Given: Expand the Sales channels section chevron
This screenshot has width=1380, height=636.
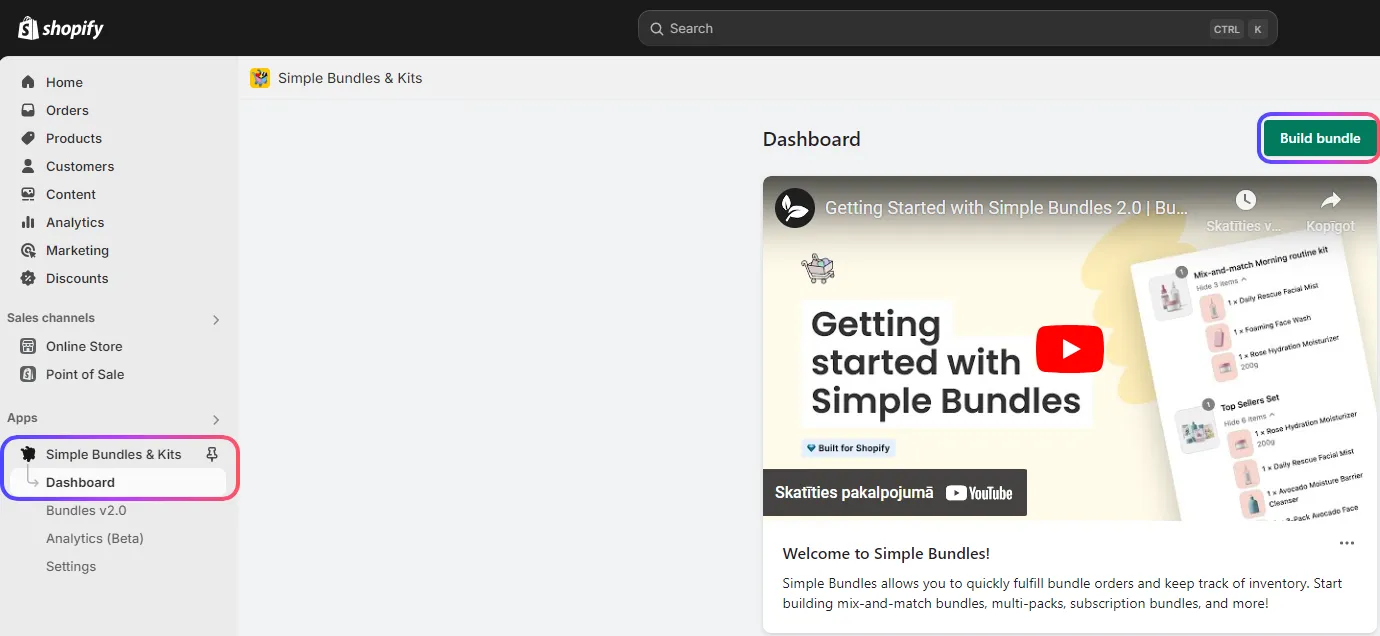Looking at the screenshot, I should [216, 320].
